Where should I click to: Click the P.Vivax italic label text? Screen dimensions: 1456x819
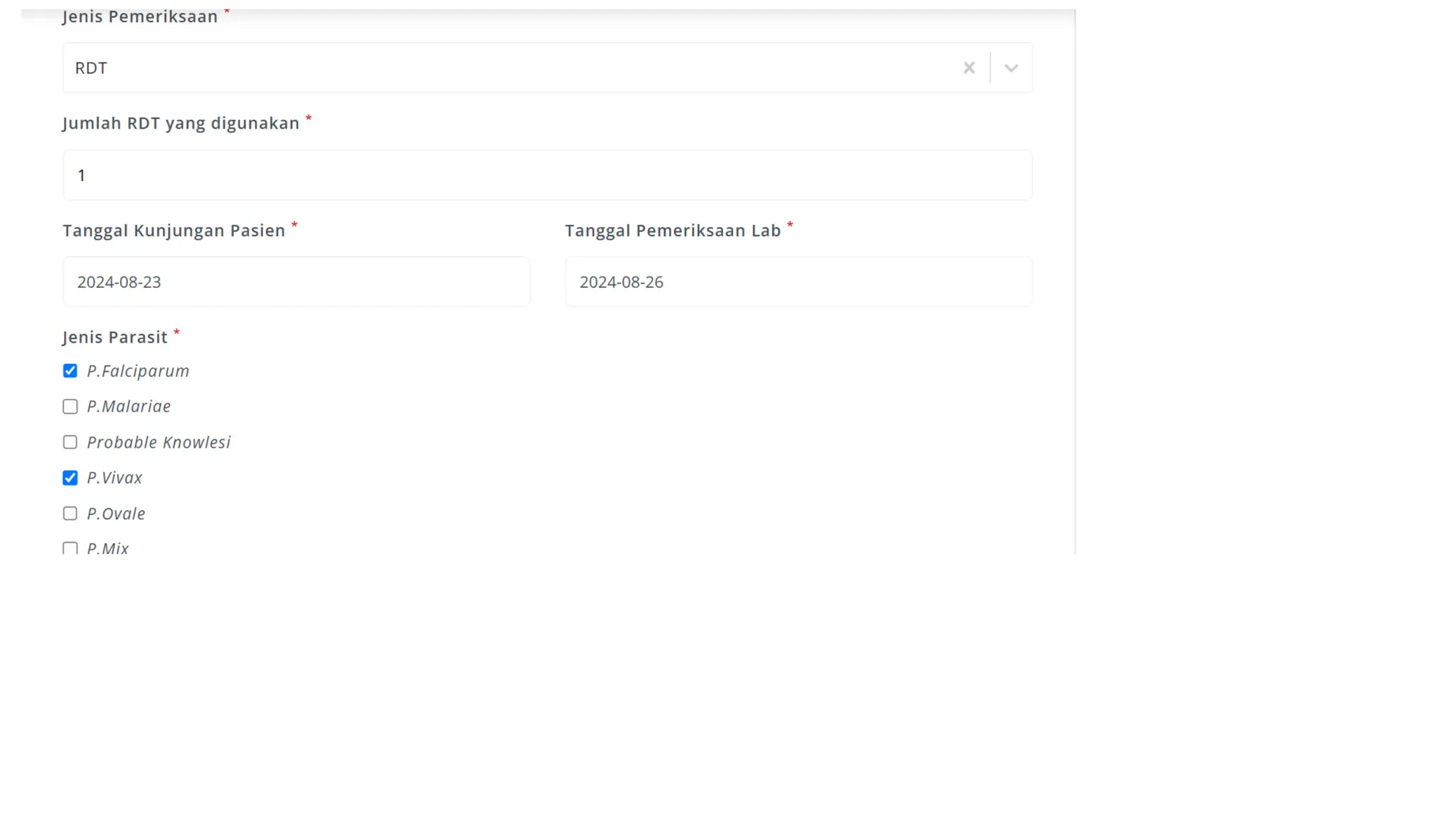[114, 478]
